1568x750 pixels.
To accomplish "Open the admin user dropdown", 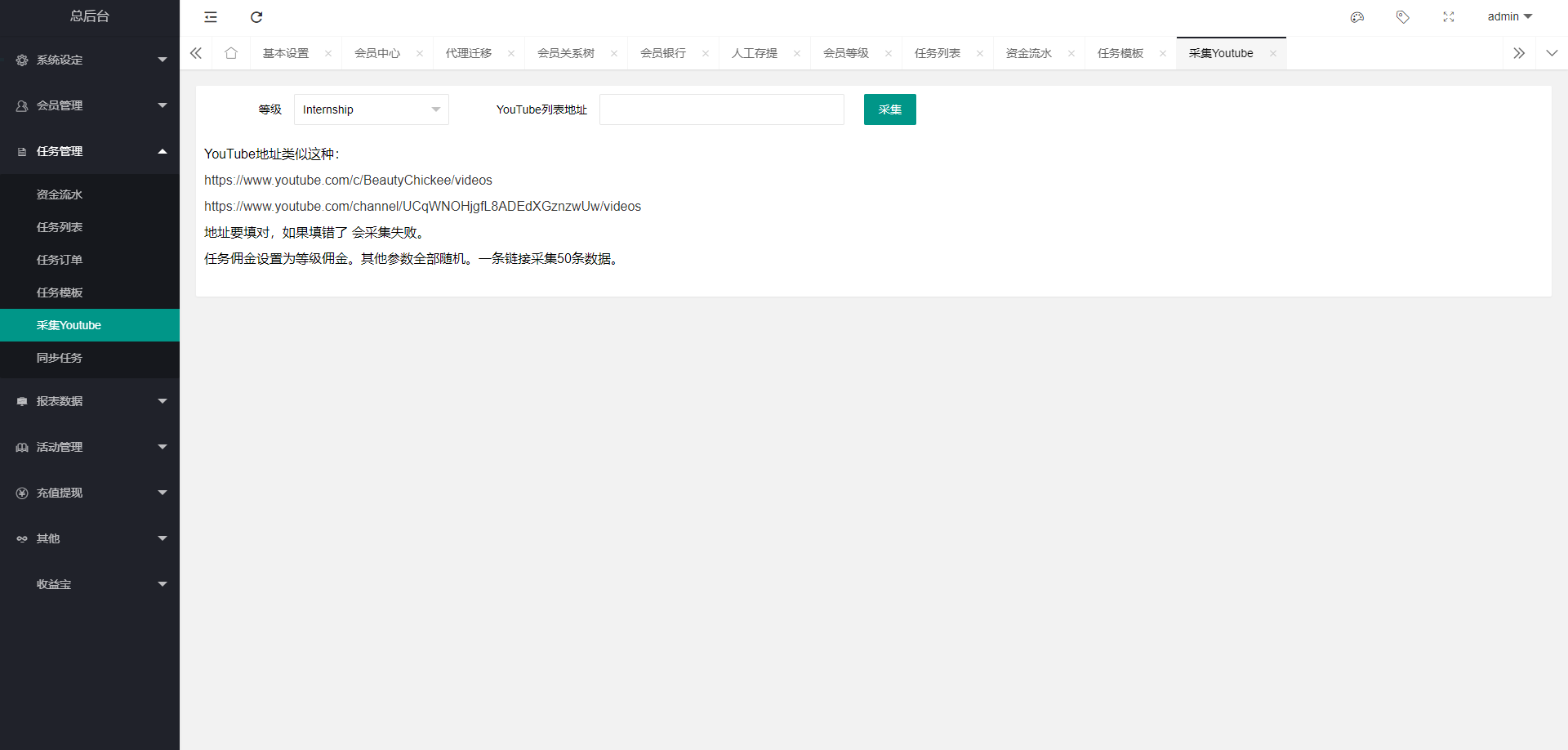I will click(1509, 17).
